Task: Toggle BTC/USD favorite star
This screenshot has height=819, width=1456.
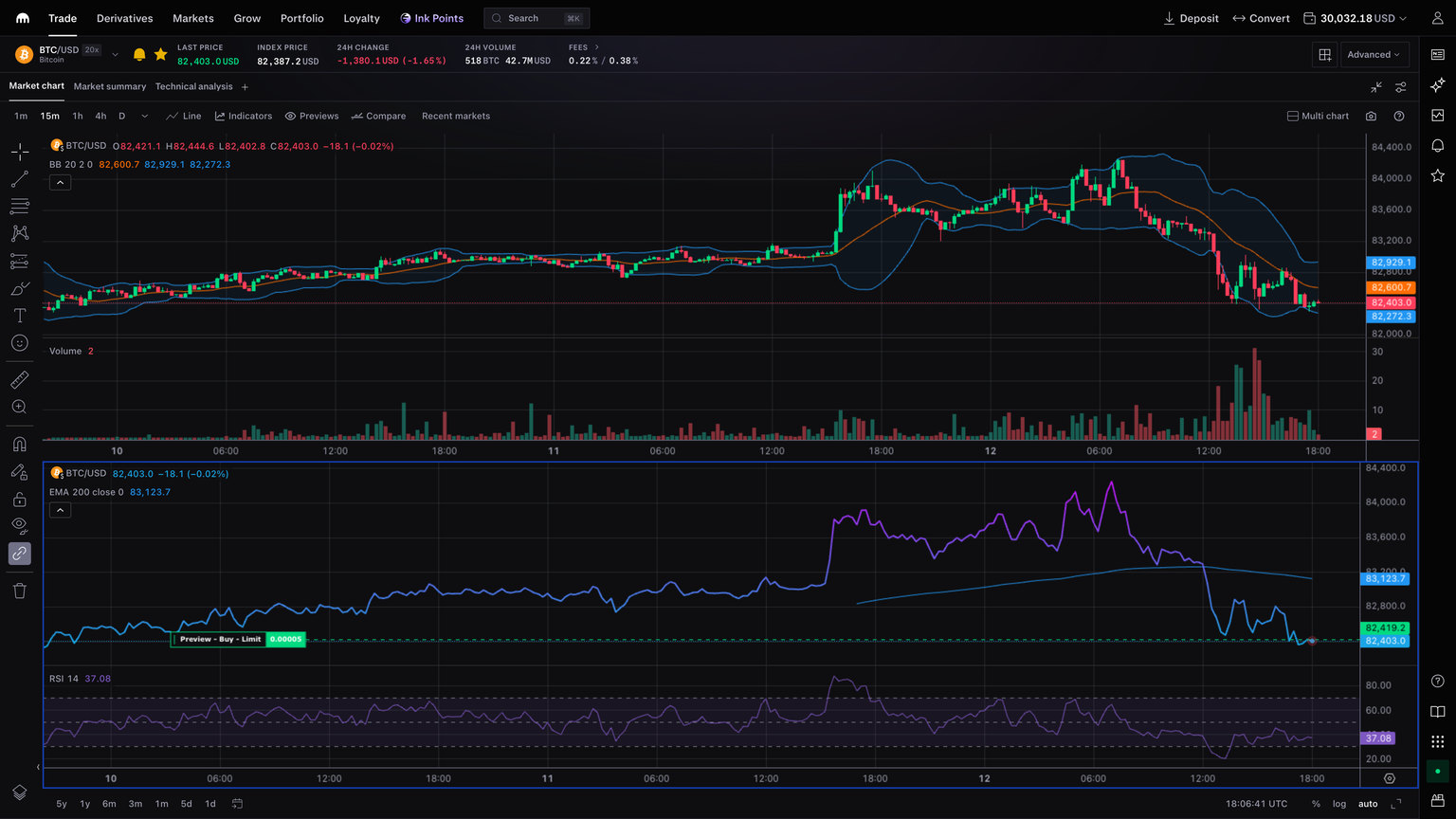Action: click(161, 55)
